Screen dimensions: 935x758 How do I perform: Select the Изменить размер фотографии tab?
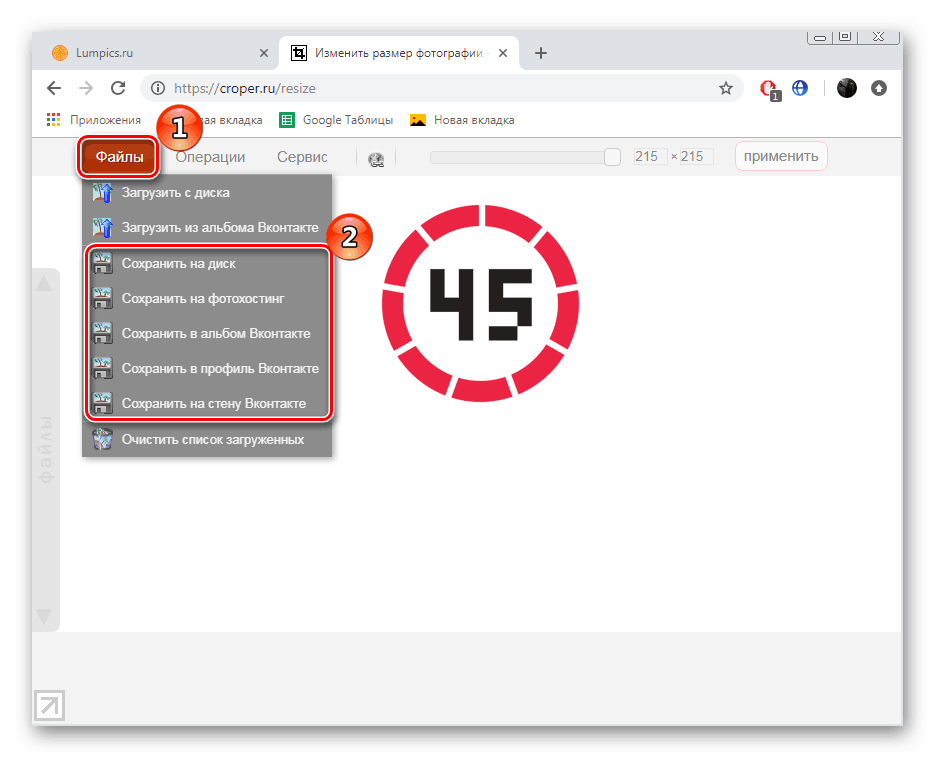398,53
